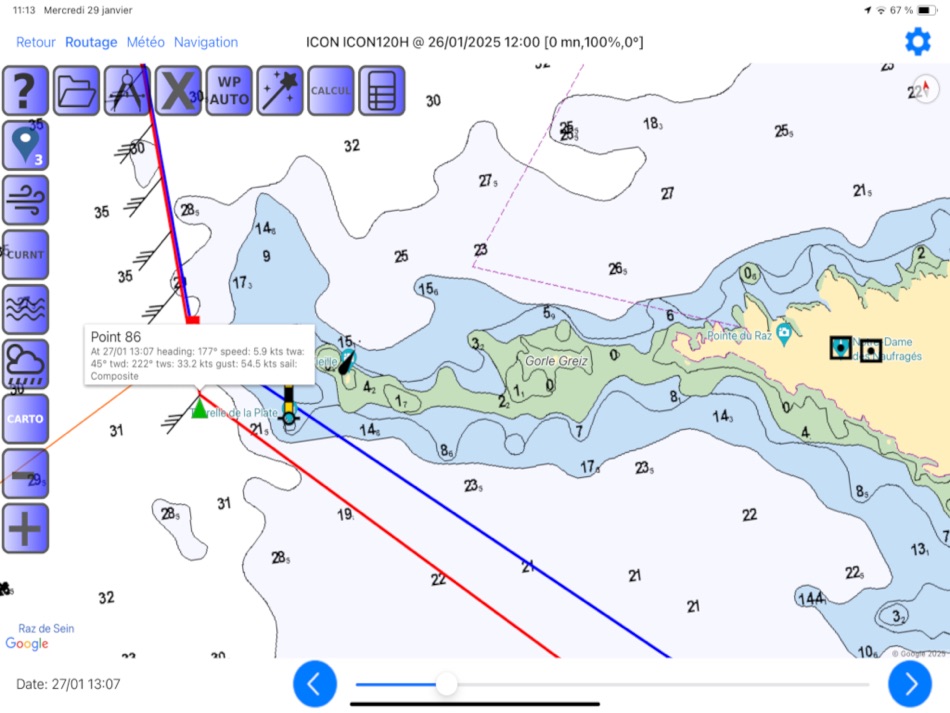Image resolution: width=950 pixels, height=713 pixels.
Task: Open the CARTO chart options
Action: [x=25, y=419]
